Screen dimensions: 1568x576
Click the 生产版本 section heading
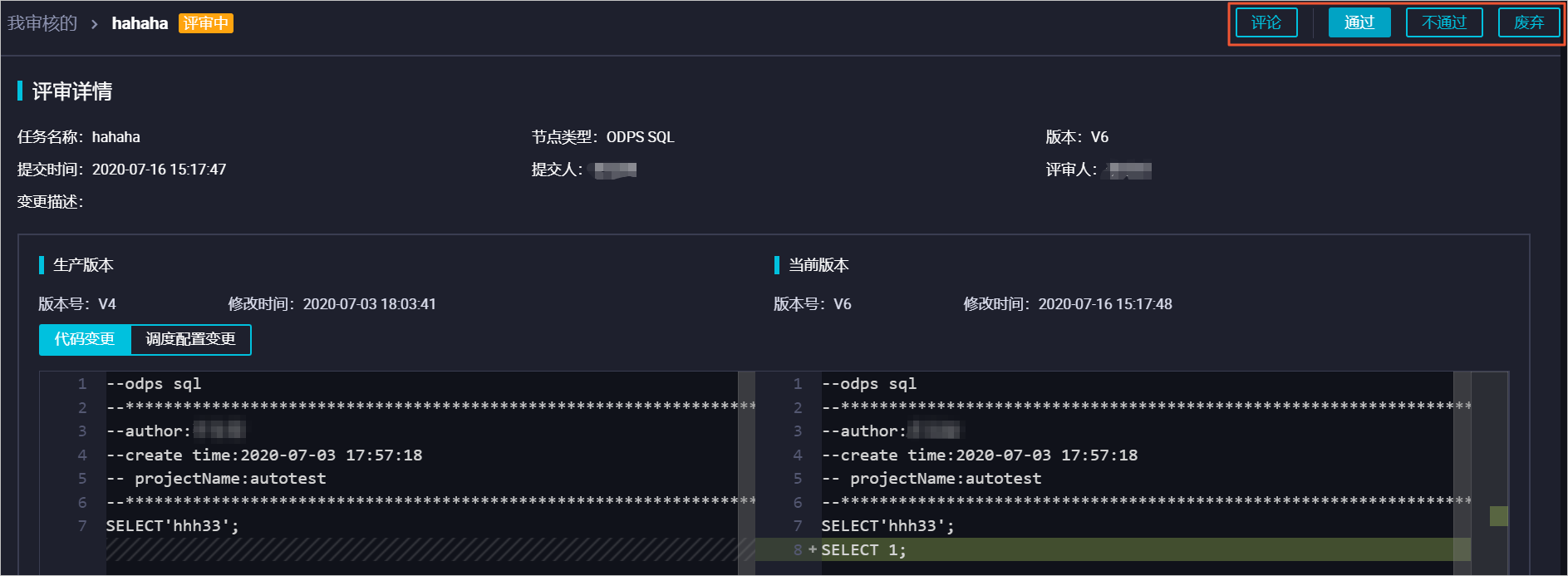tap(83, 265)
